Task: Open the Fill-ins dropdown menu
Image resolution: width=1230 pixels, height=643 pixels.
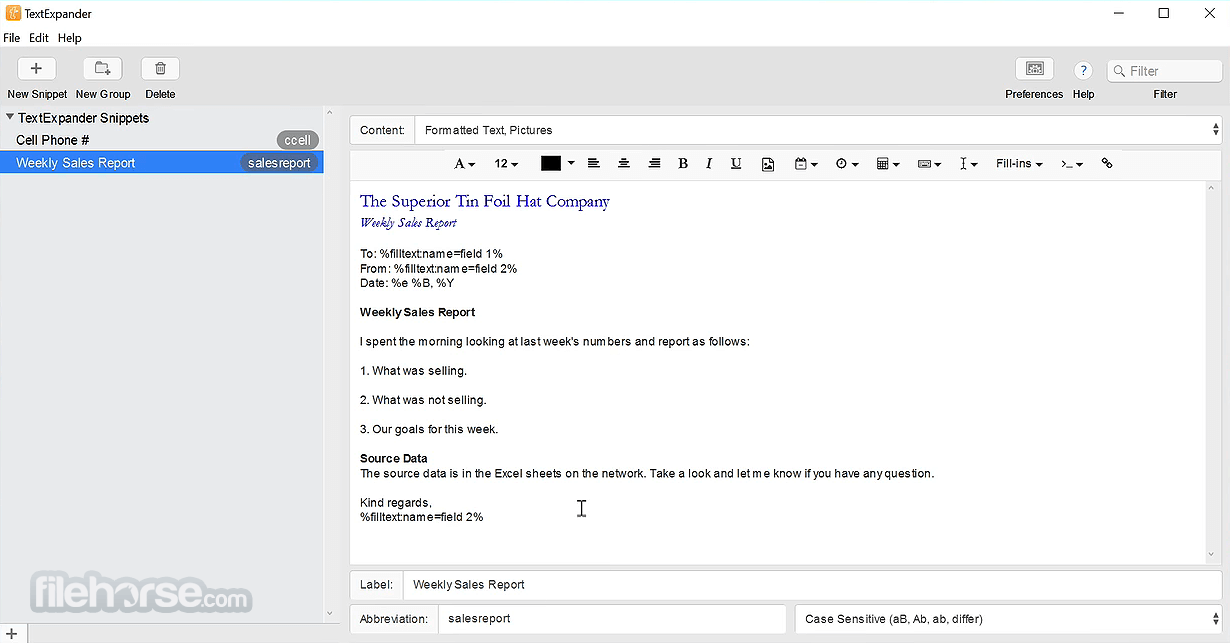Action: click(x=1019, y=163)
